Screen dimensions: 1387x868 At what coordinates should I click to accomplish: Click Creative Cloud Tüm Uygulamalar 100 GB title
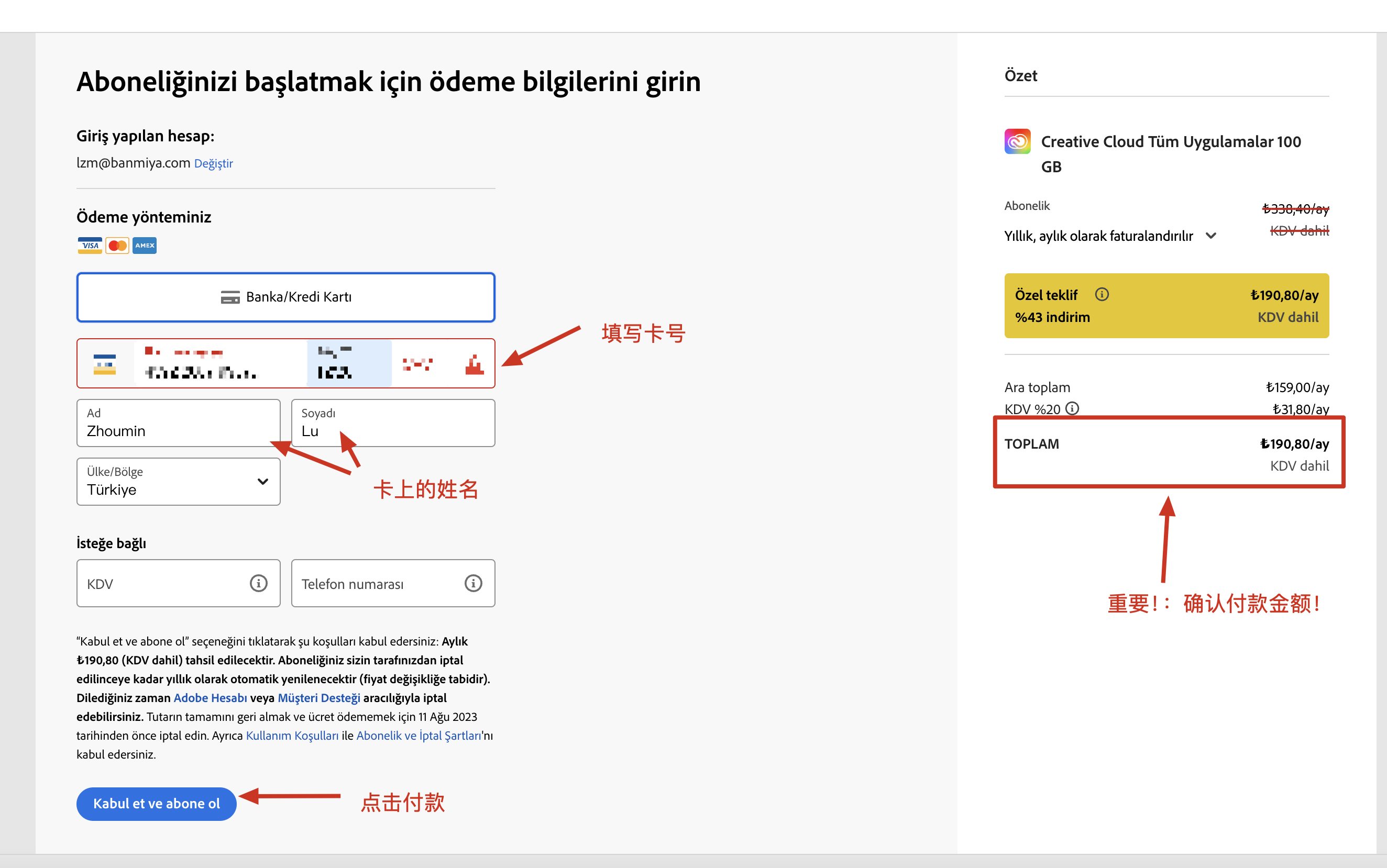point(1171,154)
